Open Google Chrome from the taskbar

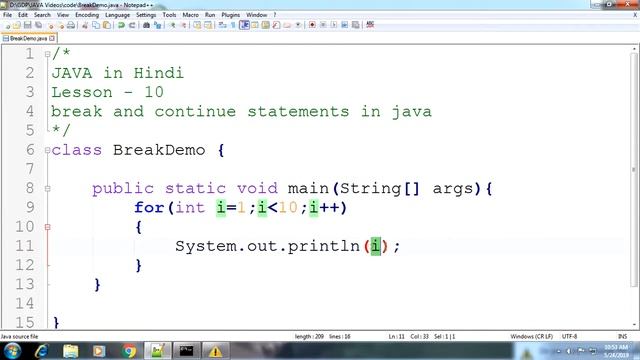[x=129, y=351]
